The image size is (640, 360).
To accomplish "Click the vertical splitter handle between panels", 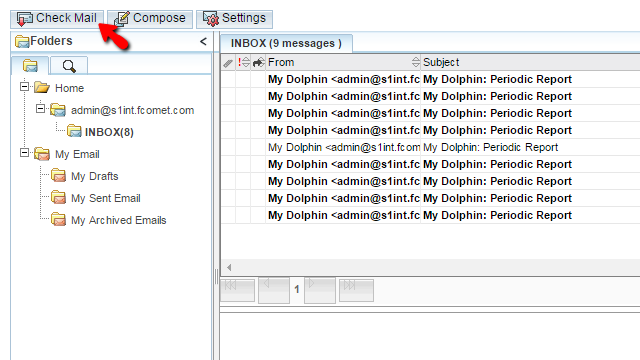I will coord(216,277).
